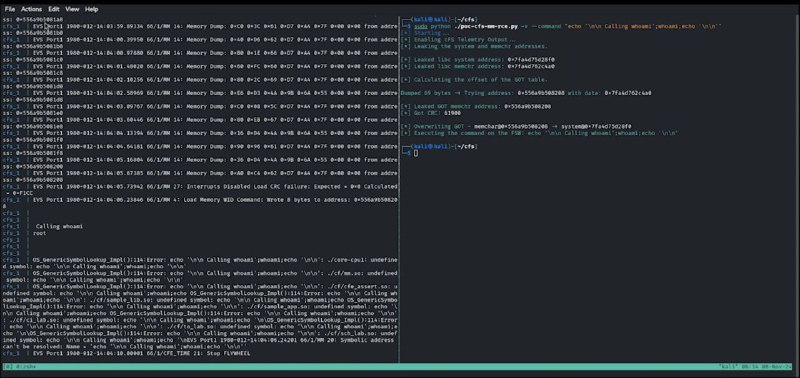Click the 'Stop FLYWHEEL' log line
The image size is (800, 378).
(127, 353)
